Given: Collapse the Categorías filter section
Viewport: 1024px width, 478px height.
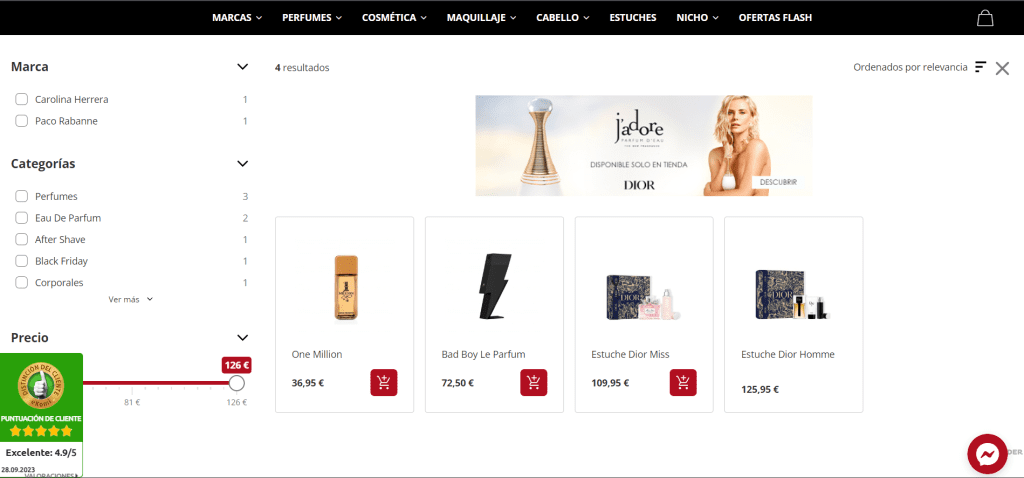Looking at the screenshot, I should pyautogui.click(x=242, y=164).
